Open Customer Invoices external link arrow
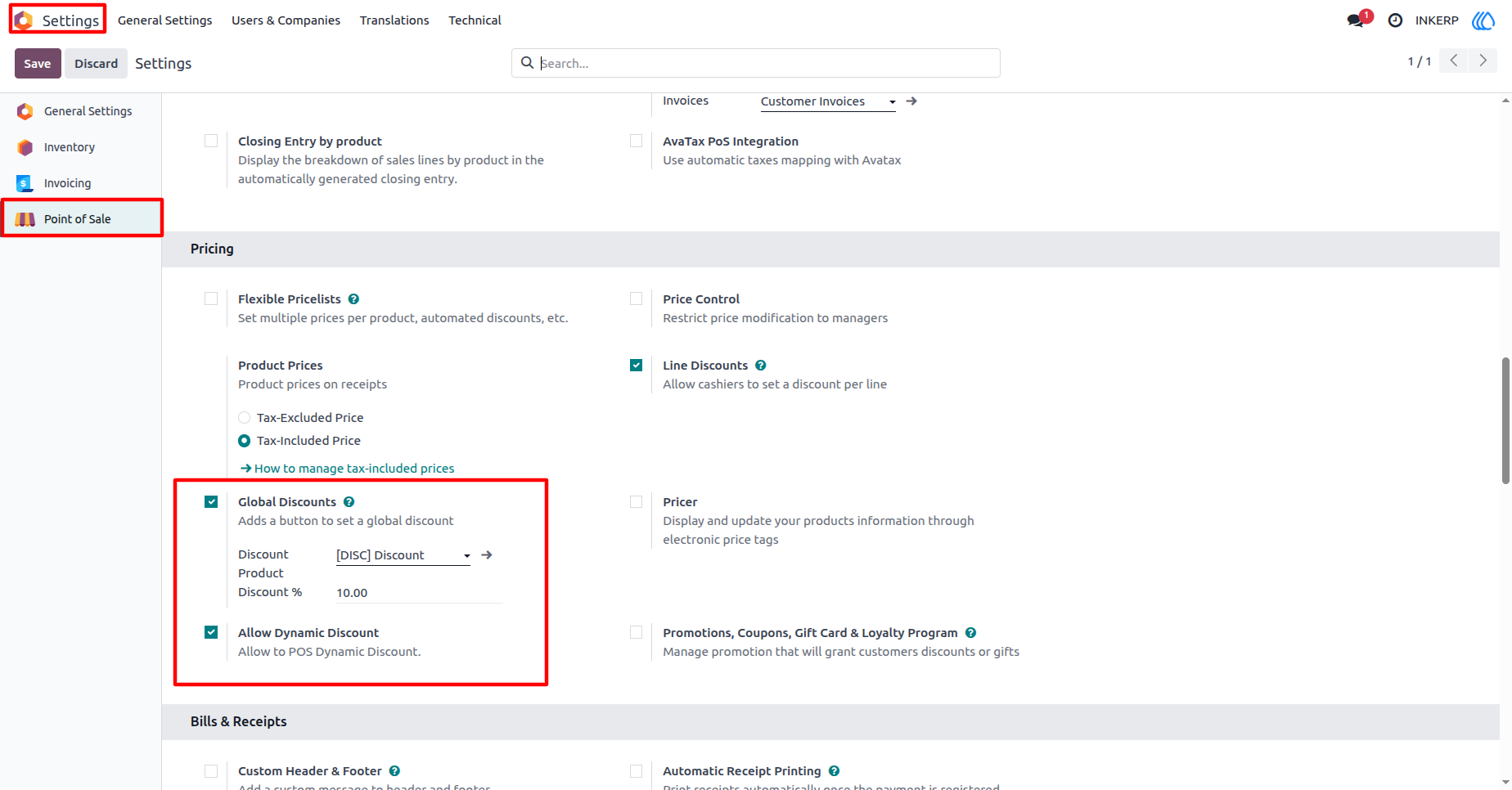The image size is (1512, 790). 911,101
